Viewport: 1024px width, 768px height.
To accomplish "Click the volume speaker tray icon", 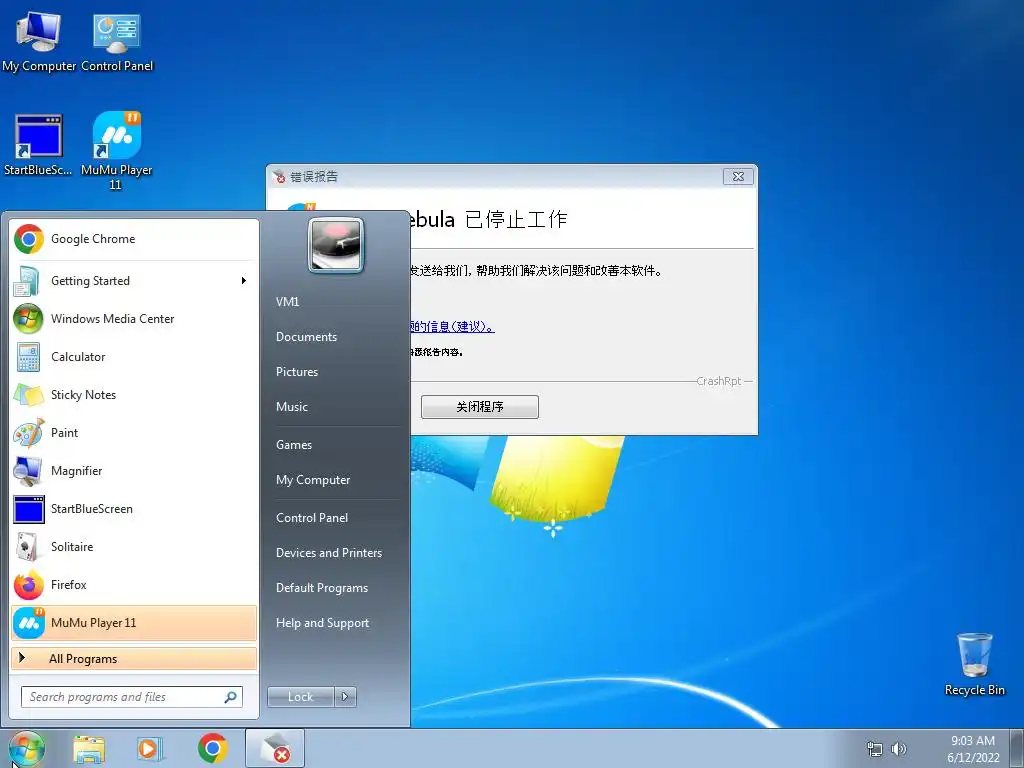I will (x=899, y=749).
